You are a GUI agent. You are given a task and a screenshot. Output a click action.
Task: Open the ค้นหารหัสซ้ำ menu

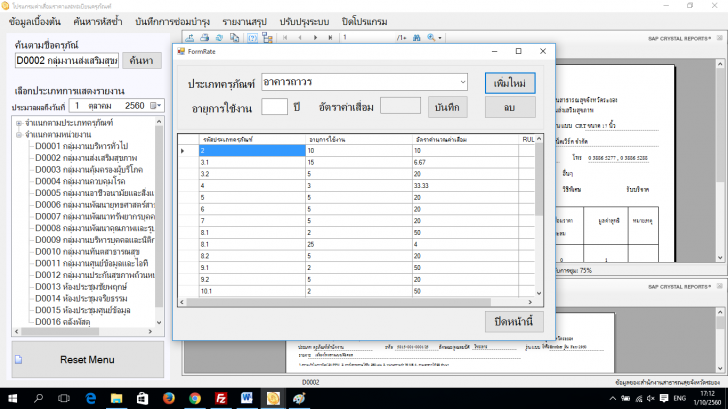98,22
